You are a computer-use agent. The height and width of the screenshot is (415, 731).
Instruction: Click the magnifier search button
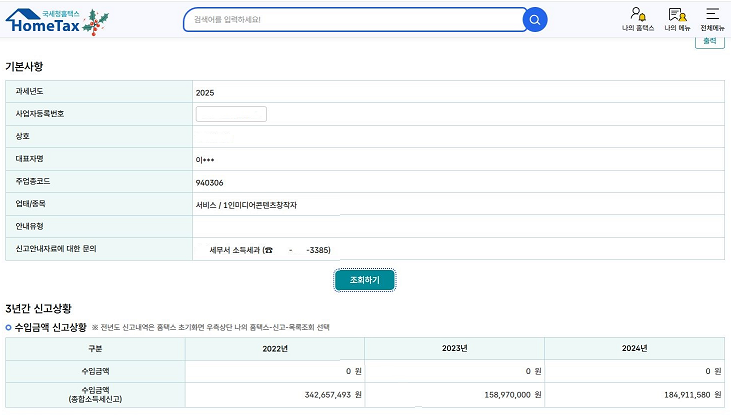(535, 20)
